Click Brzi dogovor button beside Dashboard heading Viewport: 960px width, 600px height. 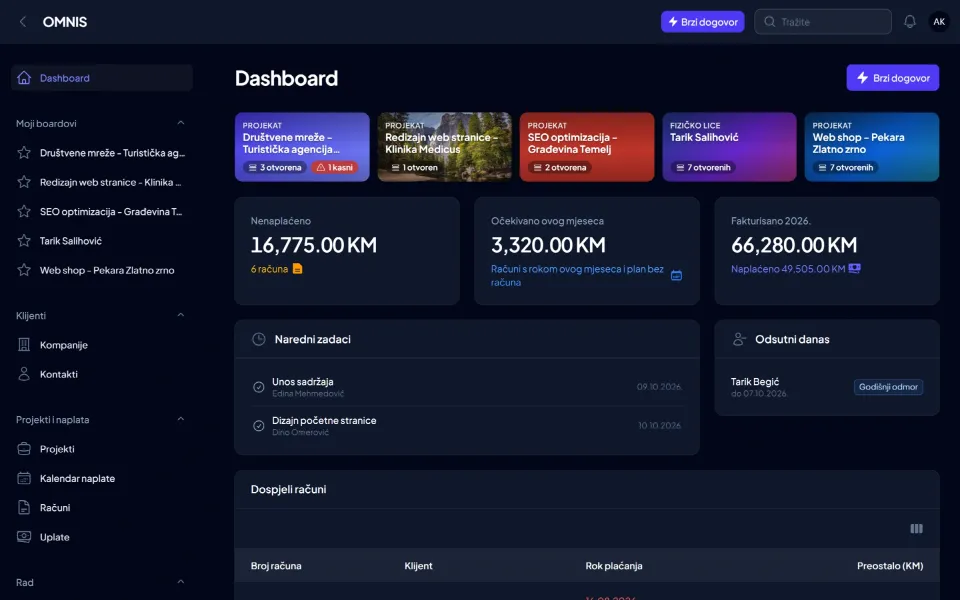coord(893,78)
